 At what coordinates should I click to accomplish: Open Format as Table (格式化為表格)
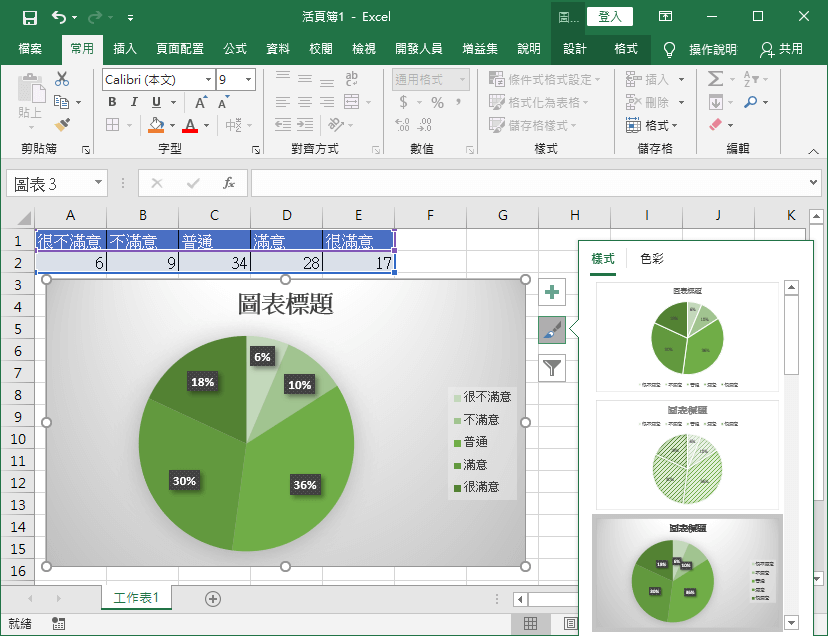coord(538,102)
